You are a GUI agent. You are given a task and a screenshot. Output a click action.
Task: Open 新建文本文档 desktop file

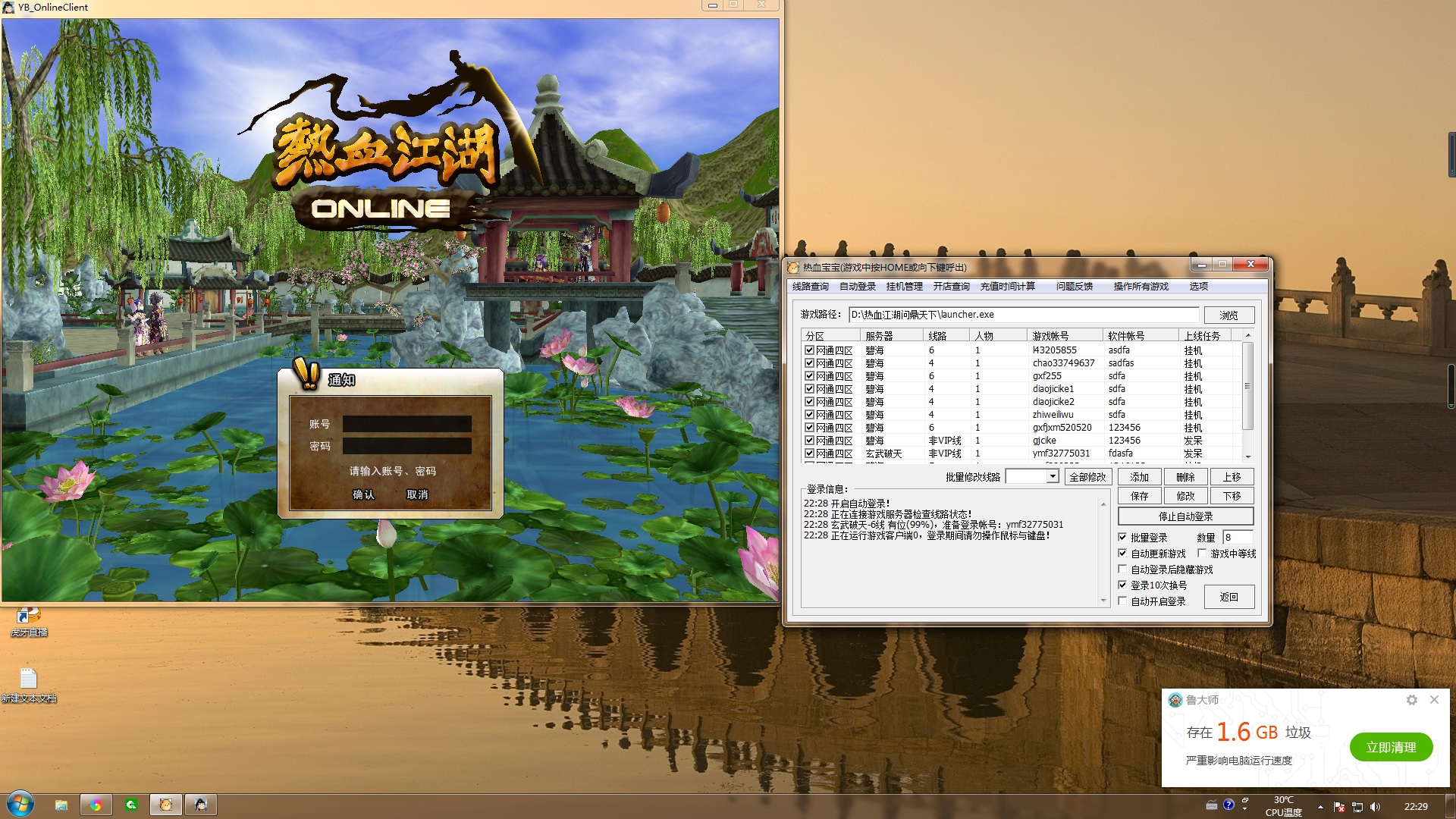tap(29, 685)
